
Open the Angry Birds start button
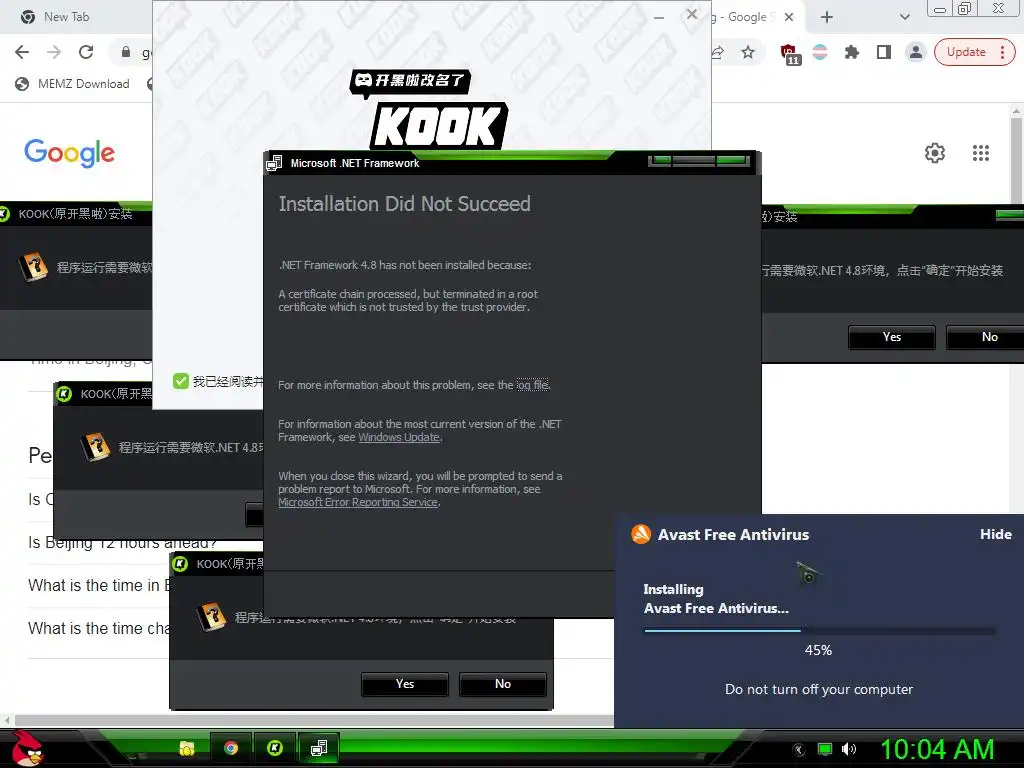click(x=27, y=748)
